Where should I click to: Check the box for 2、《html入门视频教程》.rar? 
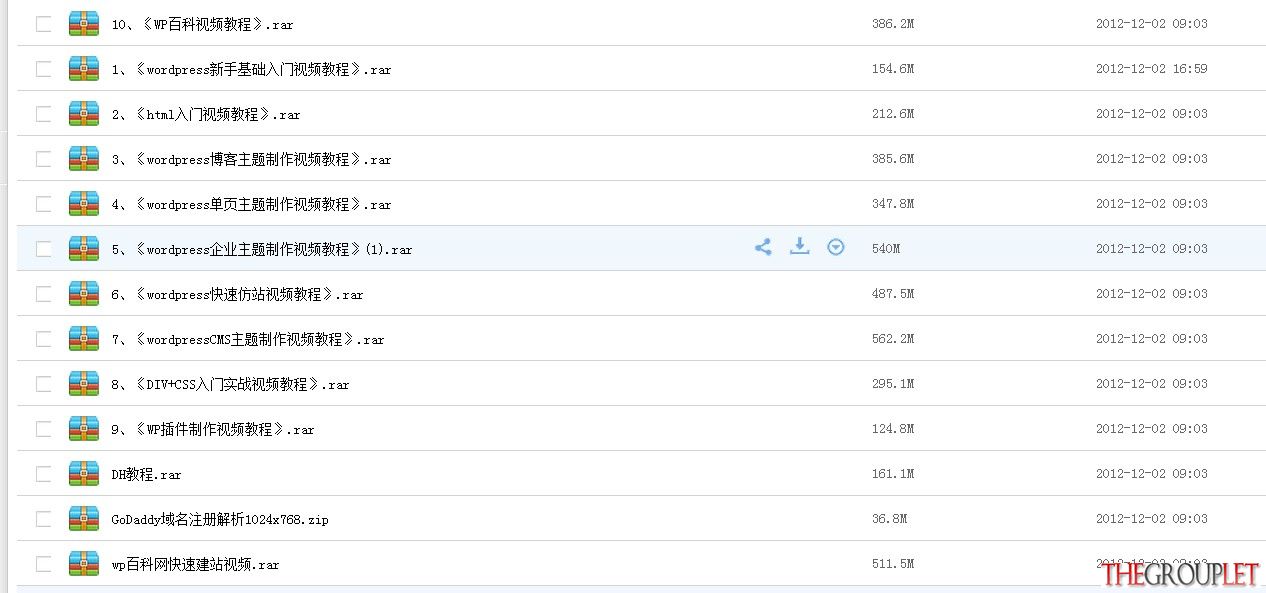43,114
